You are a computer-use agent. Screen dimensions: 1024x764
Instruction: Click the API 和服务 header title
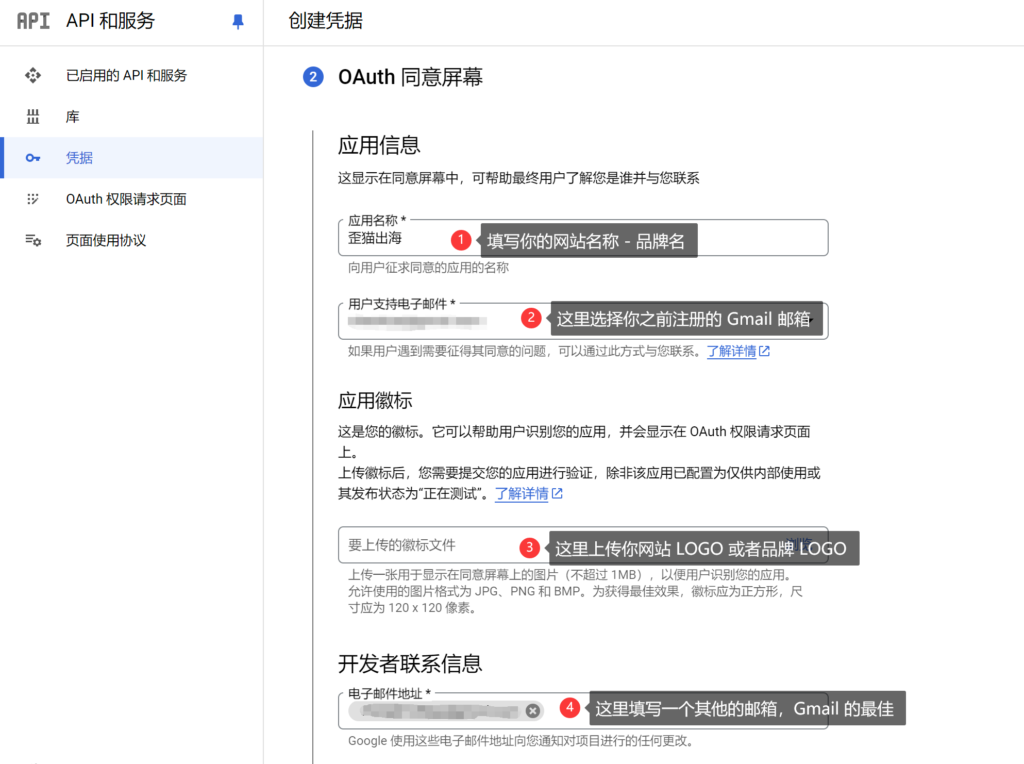pos(110,21)
